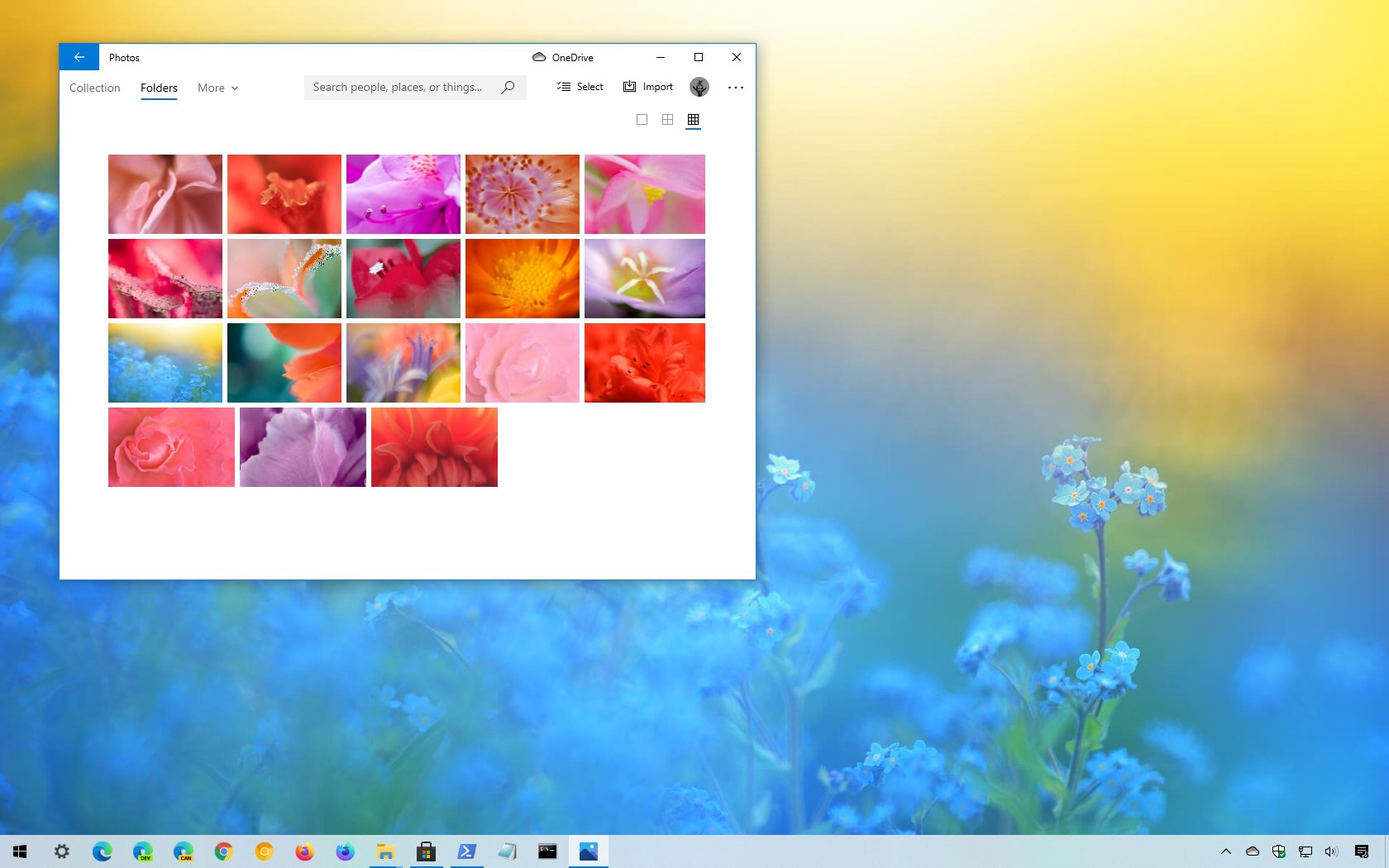Open the red flower with white stamen photo
This screenshot has height=868, width=1389.
click(x=403, y=279)
